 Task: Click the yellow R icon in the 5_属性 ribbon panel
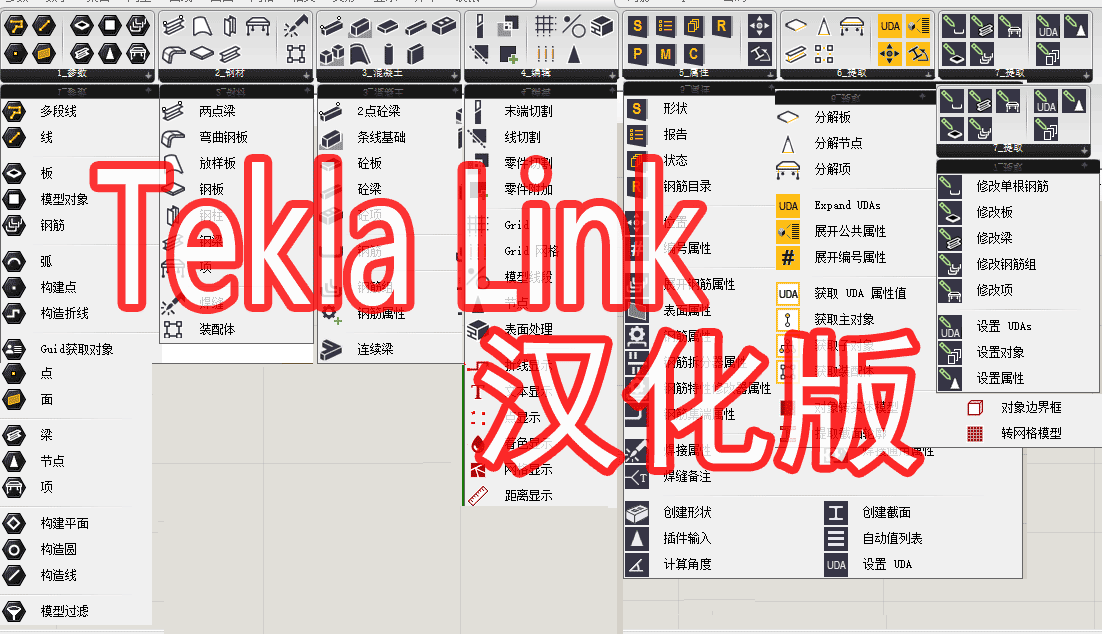[x=721, y=27]
